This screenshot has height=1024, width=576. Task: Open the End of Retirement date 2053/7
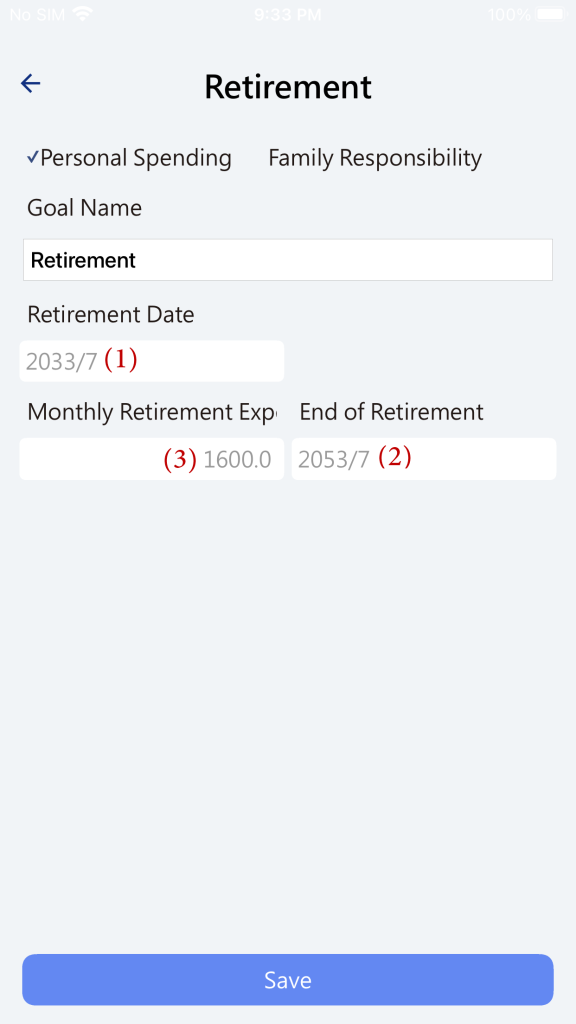pyautogui.click(x=424, y=459)
